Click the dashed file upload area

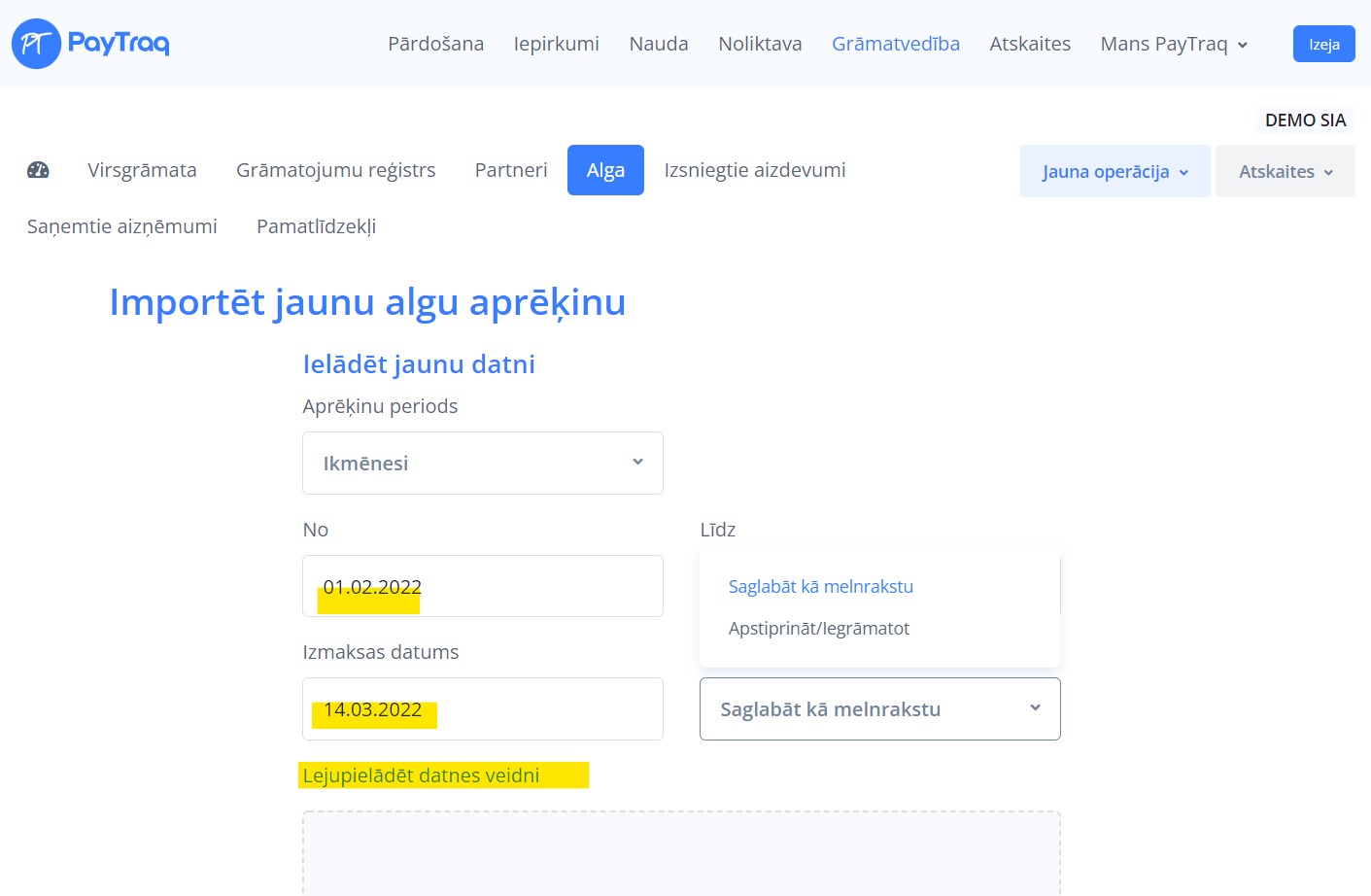(681, 853)
